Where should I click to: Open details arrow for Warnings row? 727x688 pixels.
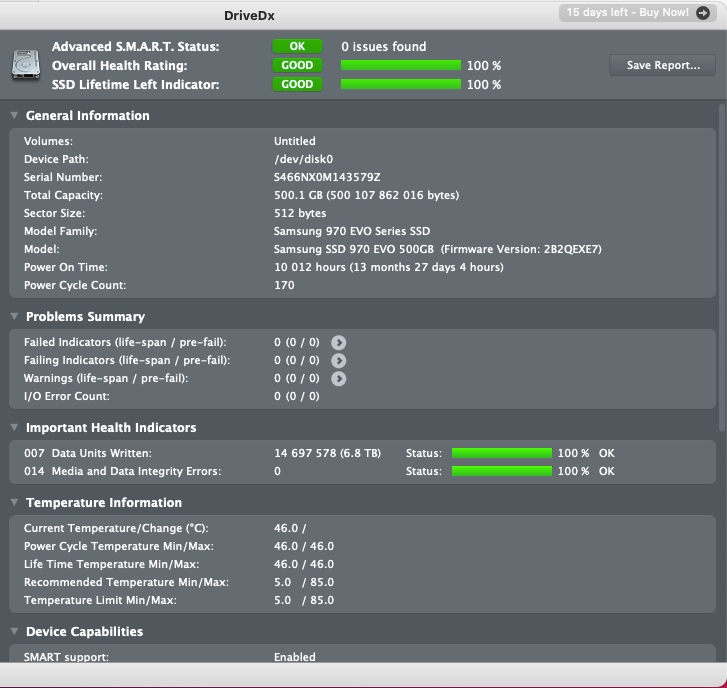pyautogui.click(x=338, y=379)
